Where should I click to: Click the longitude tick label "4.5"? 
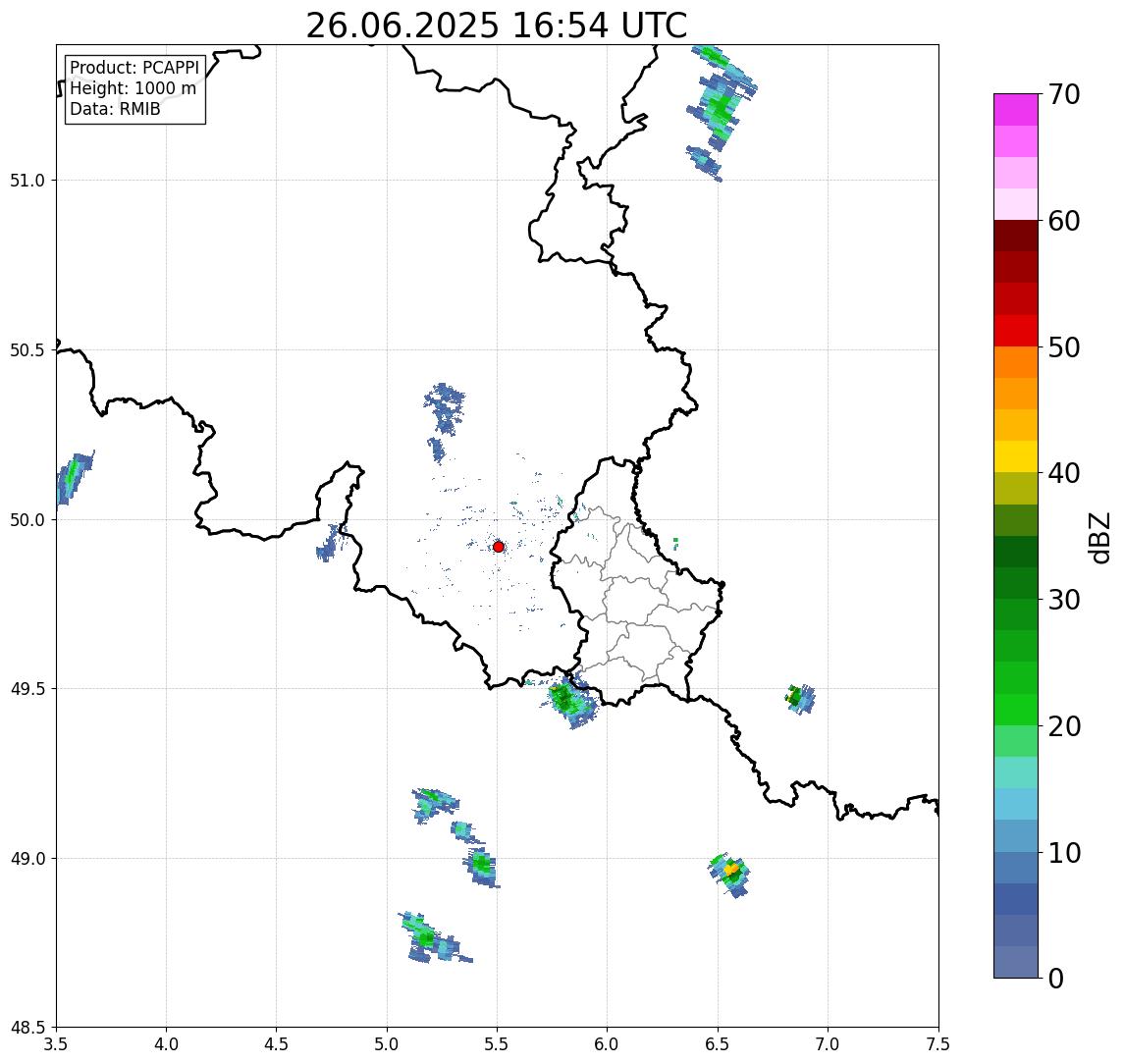pyautogui.click(x=277, y=1044)
